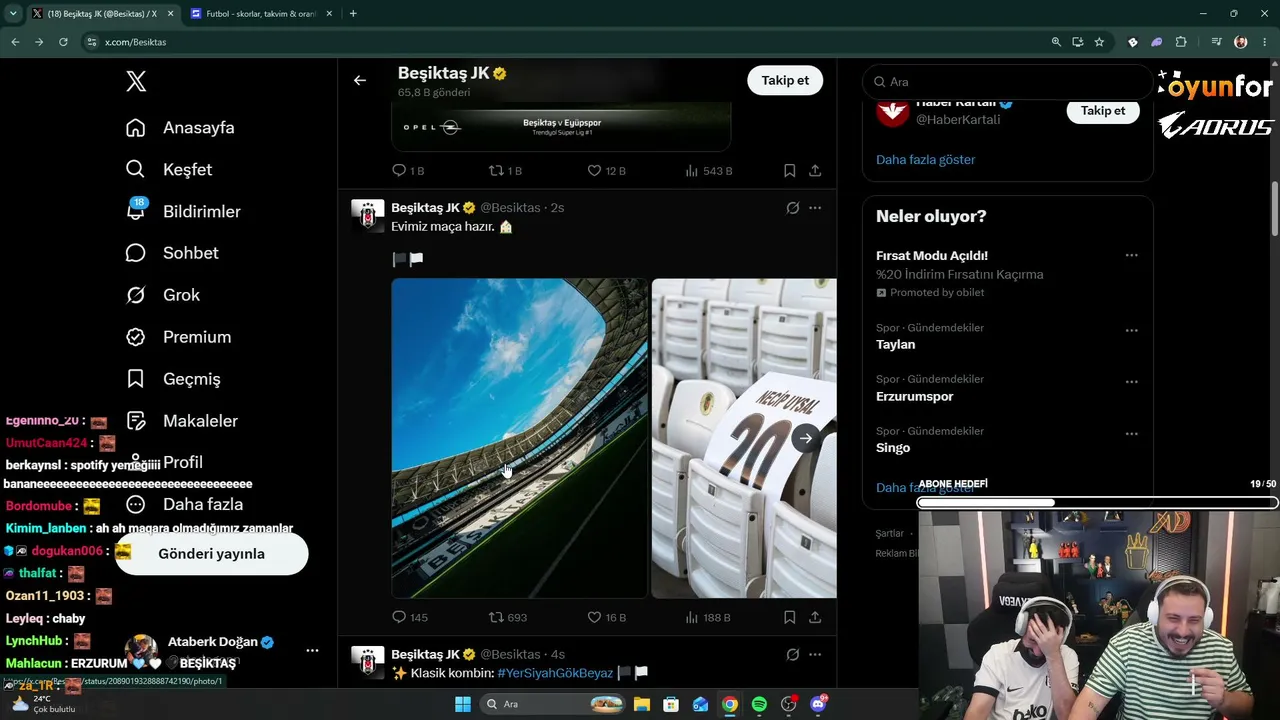Open Bildirimler notifications
Viewport: 1280px width, 720px height.
(183, 212)
